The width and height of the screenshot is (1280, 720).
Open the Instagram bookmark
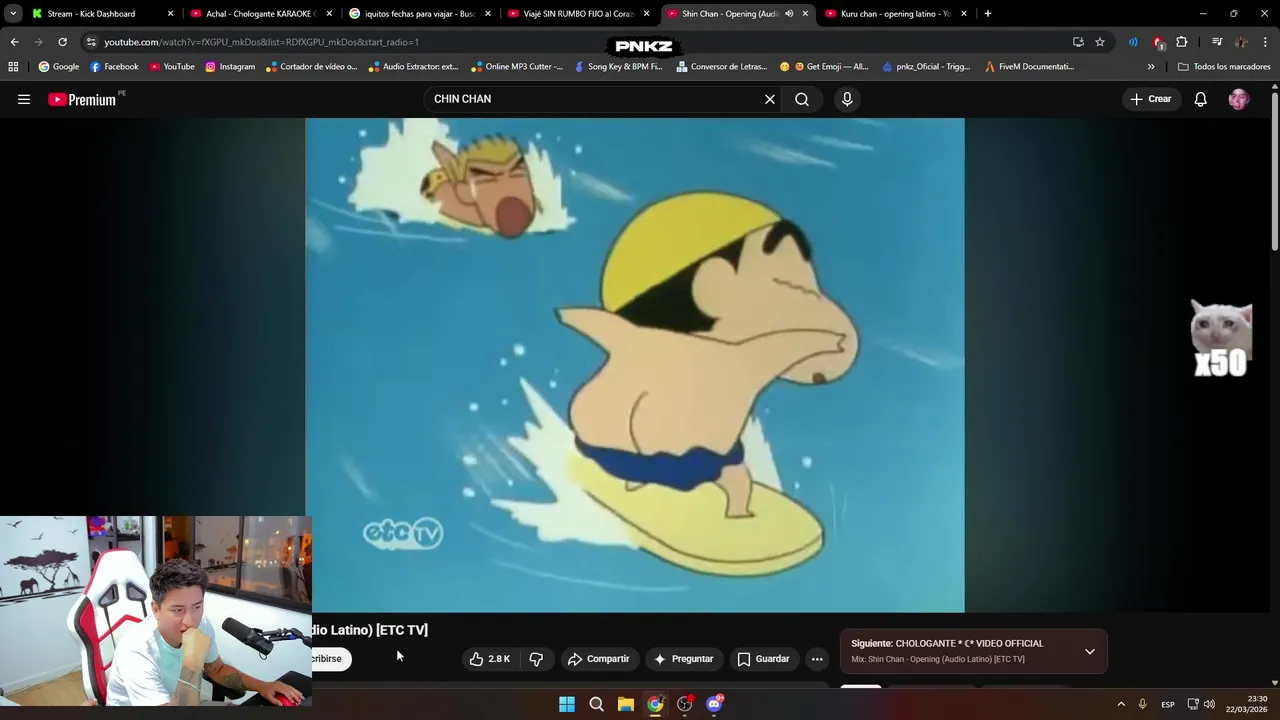point(230,67)
